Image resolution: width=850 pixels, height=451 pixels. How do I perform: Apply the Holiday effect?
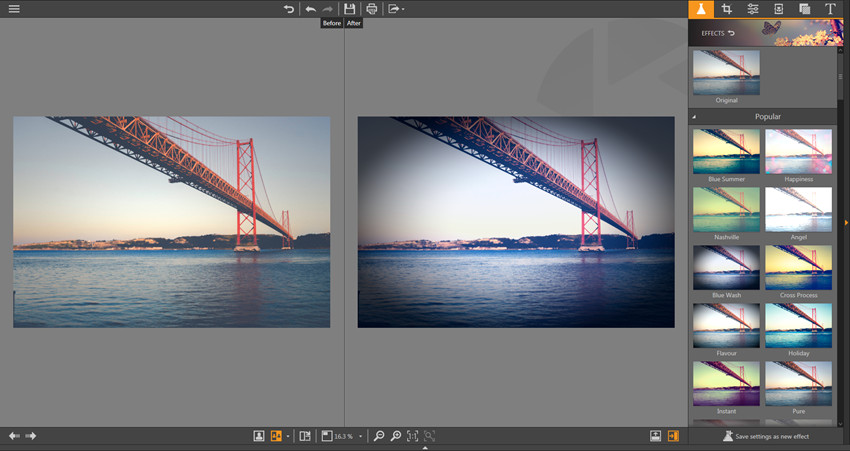point(799,325)
